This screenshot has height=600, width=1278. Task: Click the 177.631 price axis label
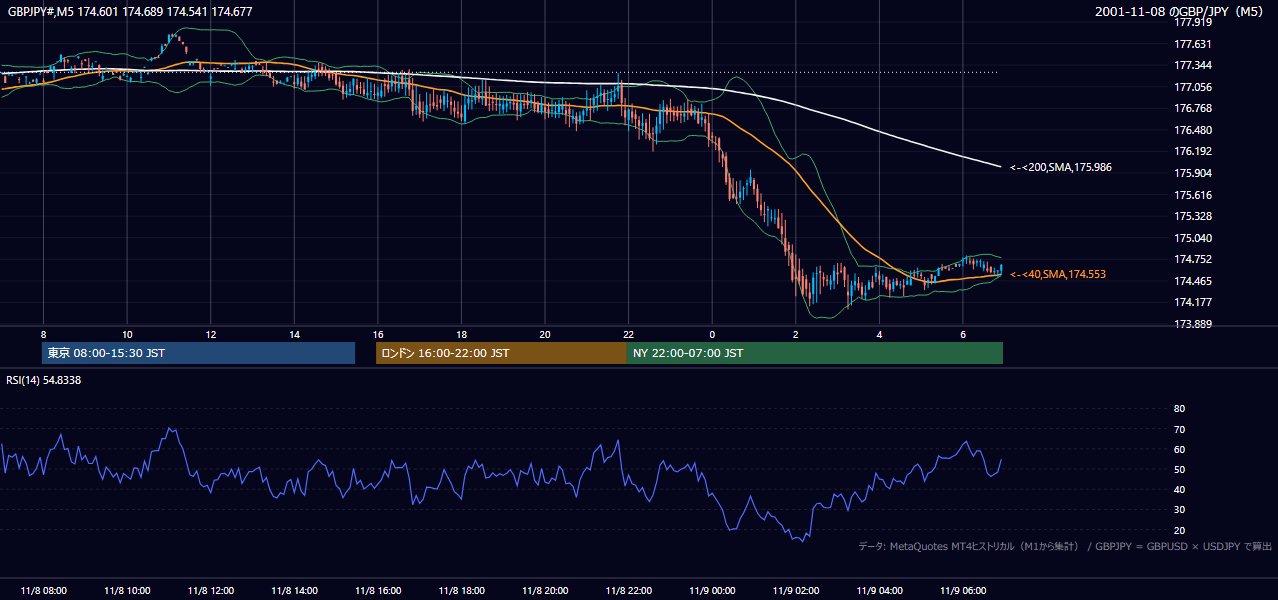(x=1193, y=44)
